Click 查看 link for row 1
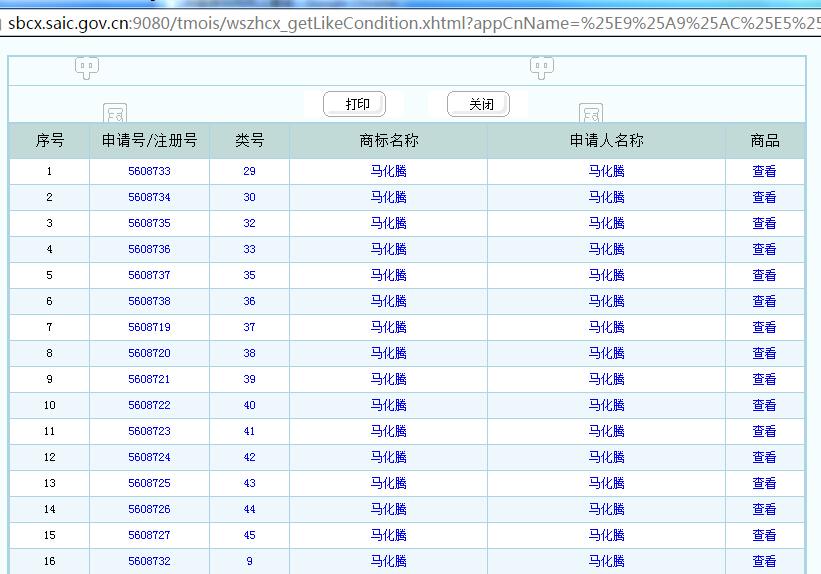 [764, 171]
